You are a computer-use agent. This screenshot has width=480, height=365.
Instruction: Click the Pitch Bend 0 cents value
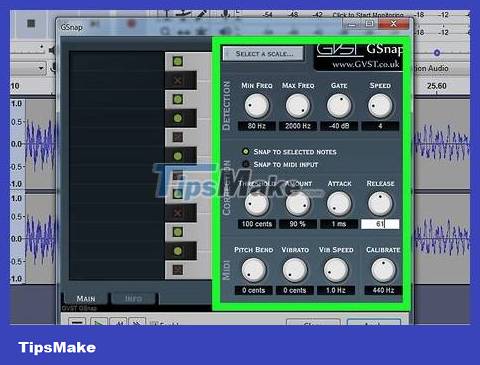click(x=254, y=290)
